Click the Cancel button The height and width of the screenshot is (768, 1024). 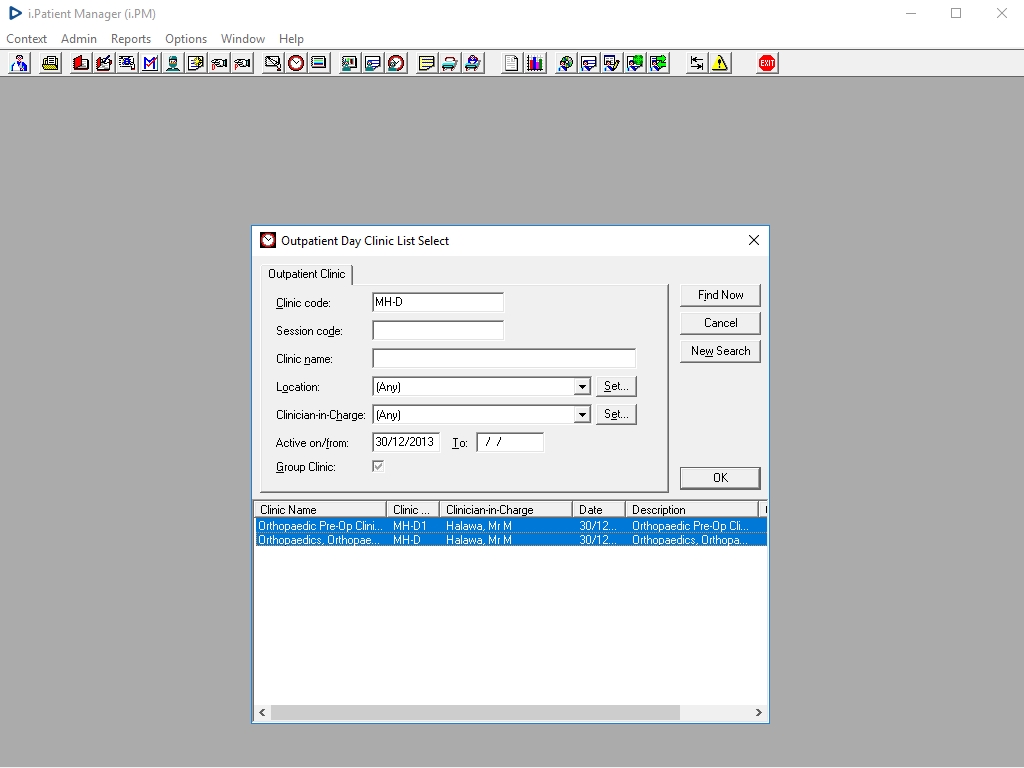tap(720, 323)
